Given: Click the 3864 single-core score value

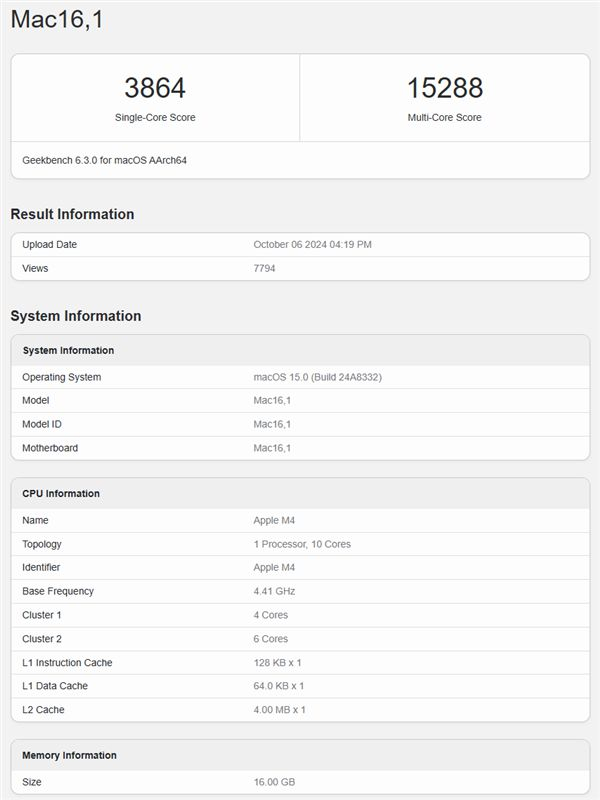Looking at the screenshot, I should pos(155,88).
